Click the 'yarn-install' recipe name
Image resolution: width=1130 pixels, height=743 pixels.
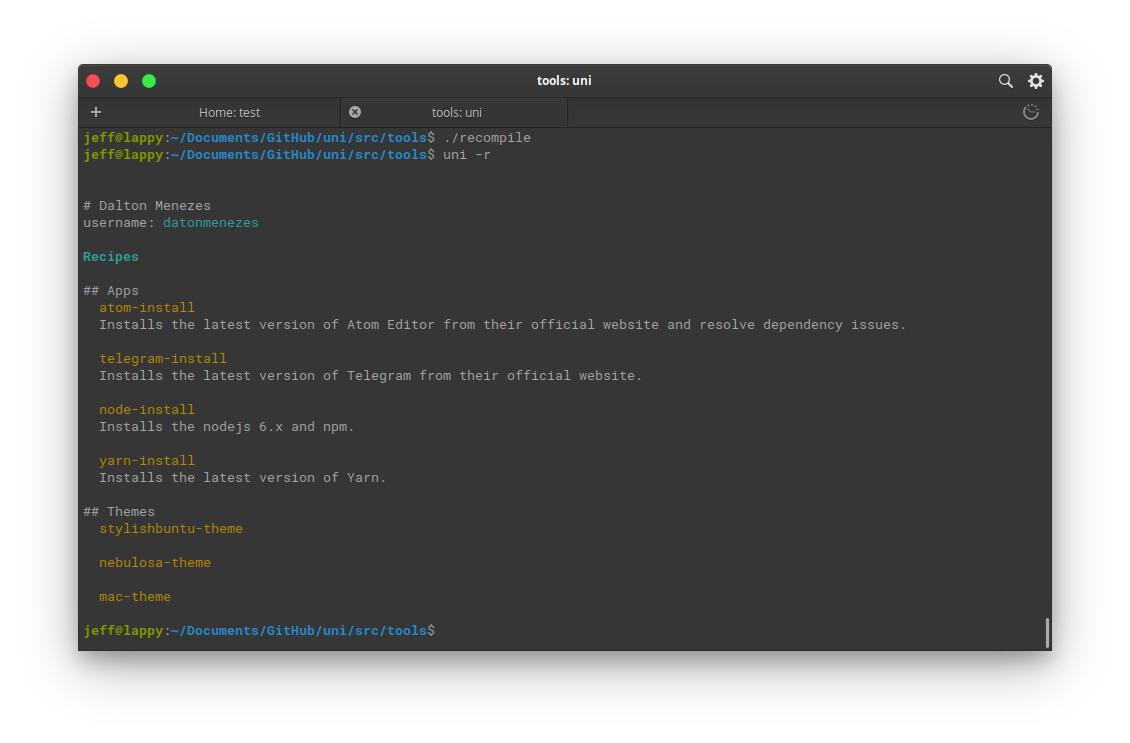point(147,461)
